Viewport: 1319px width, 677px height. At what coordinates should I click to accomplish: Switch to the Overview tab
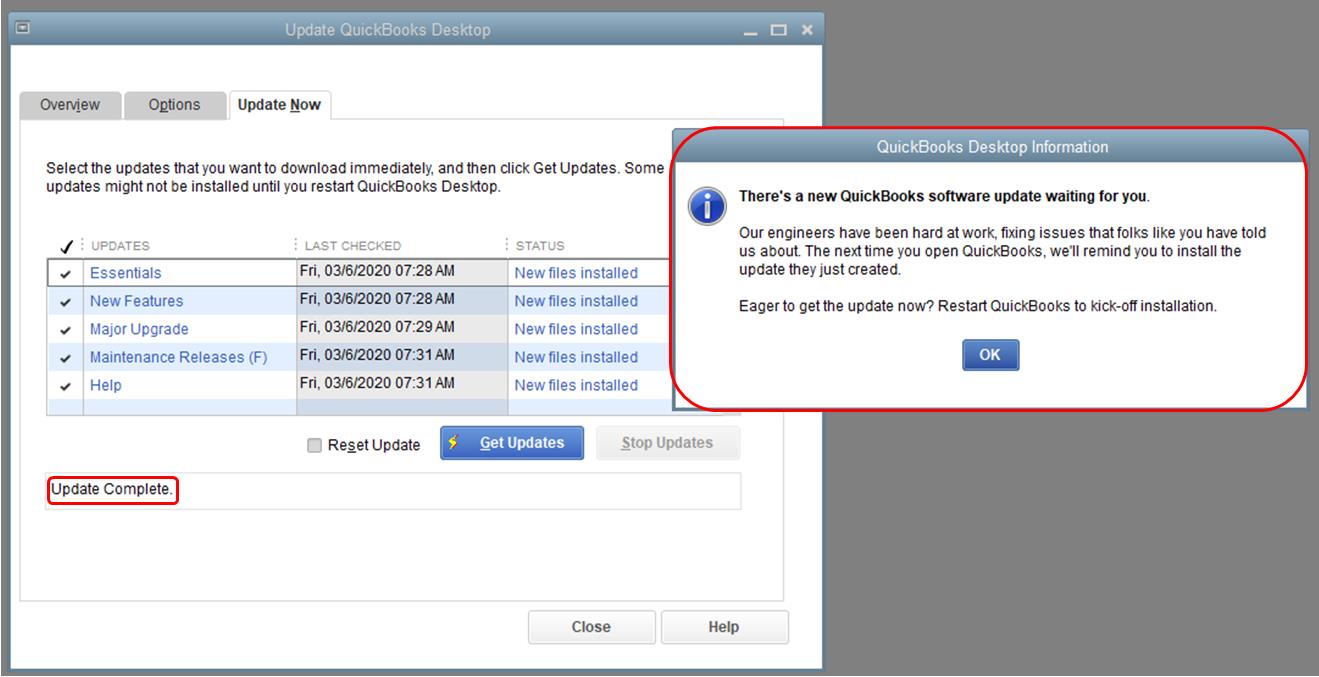coord(70,105)
